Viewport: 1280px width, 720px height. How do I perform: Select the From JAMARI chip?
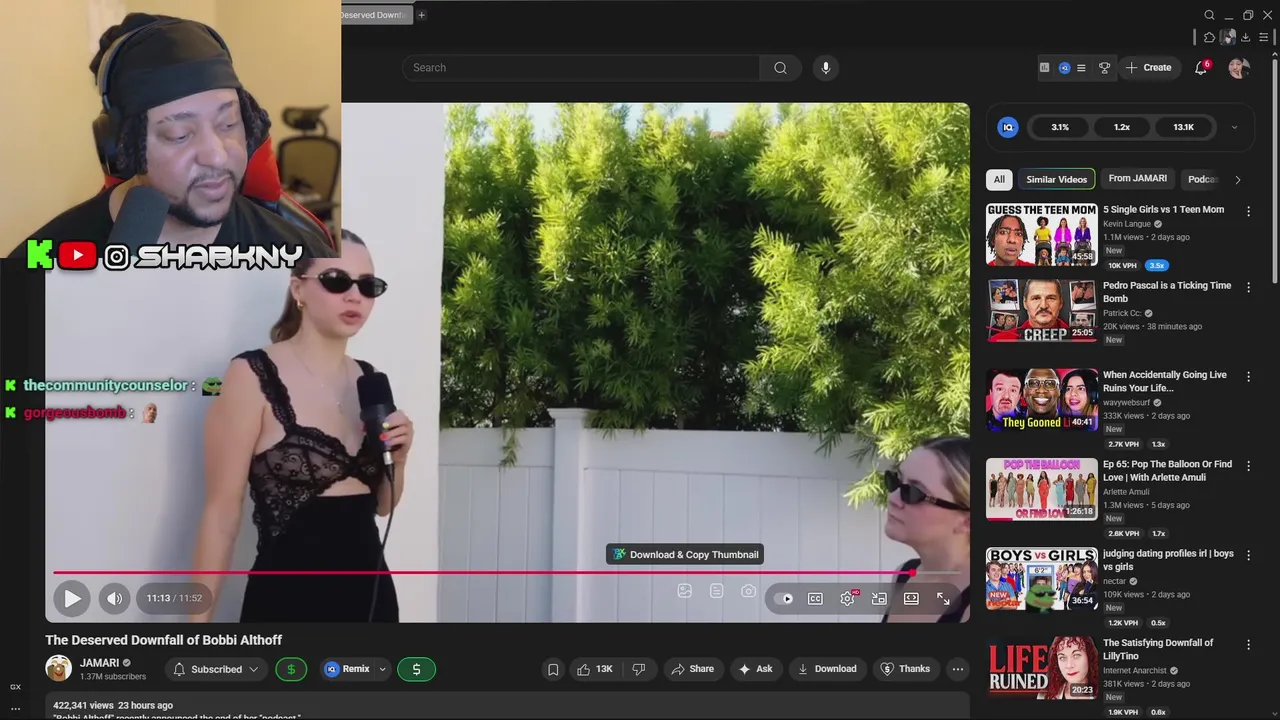[1137, 179]
